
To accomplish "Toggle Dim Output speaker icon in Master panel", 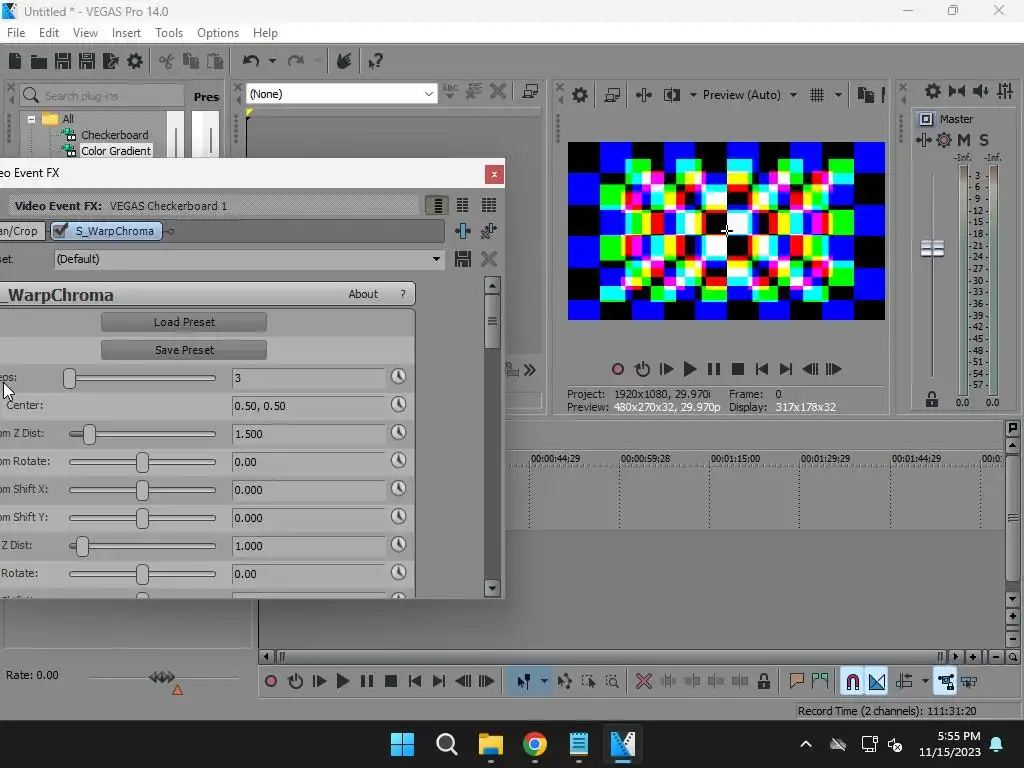I will click(x=981, y=91).
